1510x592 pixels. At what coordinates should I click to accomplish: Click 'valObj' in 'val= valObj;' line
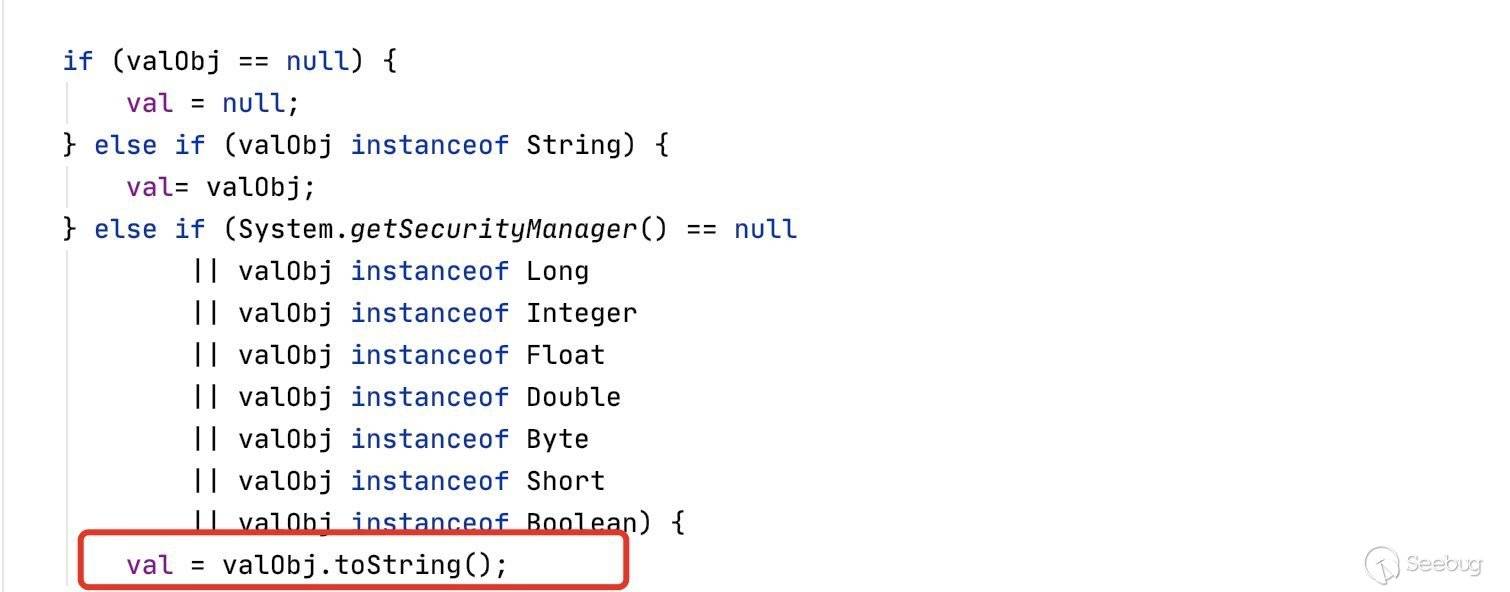254,187
